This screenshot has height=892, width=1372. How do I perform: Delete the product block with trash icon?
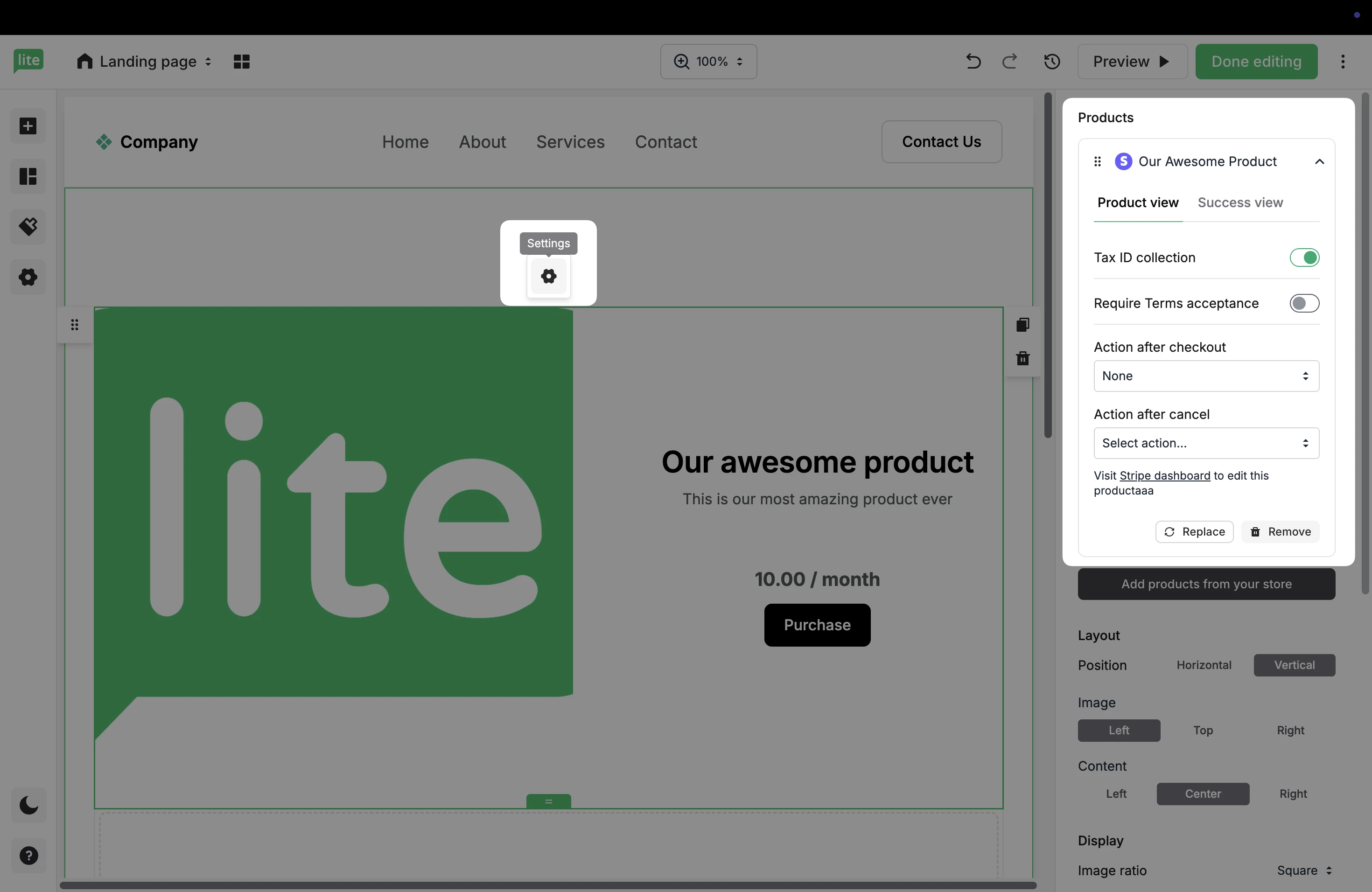click(1022, 358)
